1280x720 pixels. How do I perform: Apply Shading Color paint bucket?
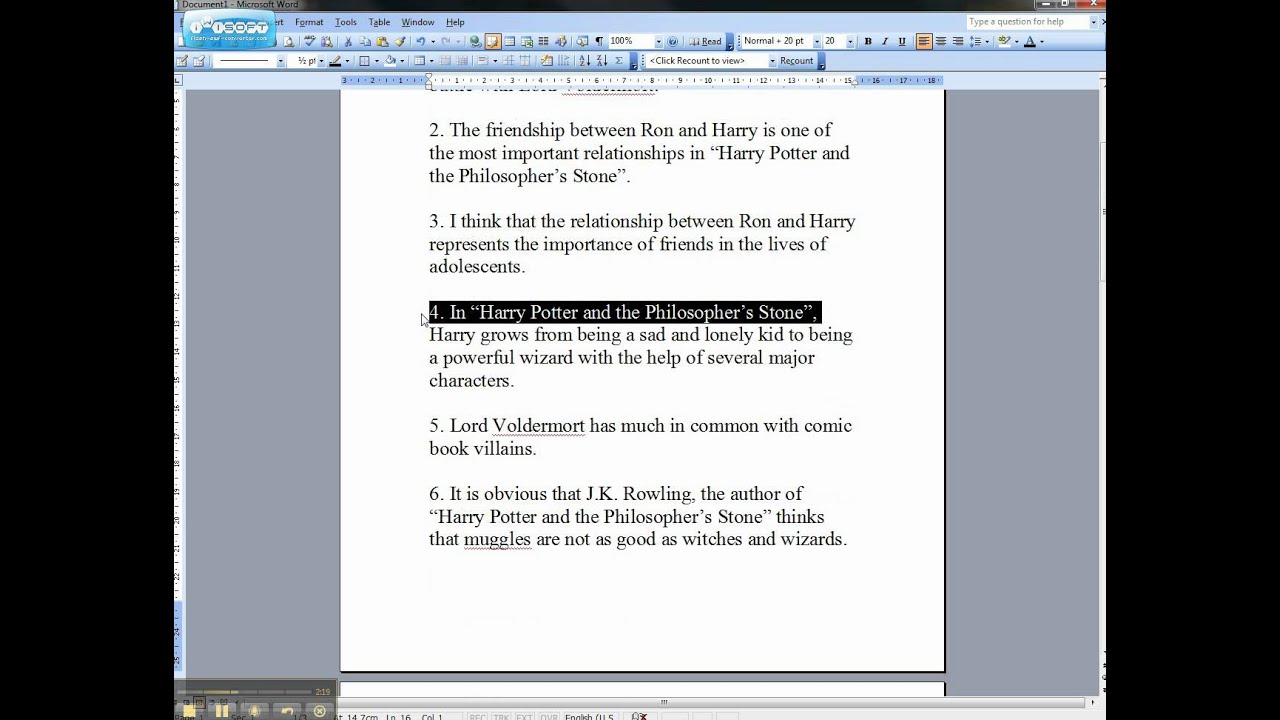390,61
